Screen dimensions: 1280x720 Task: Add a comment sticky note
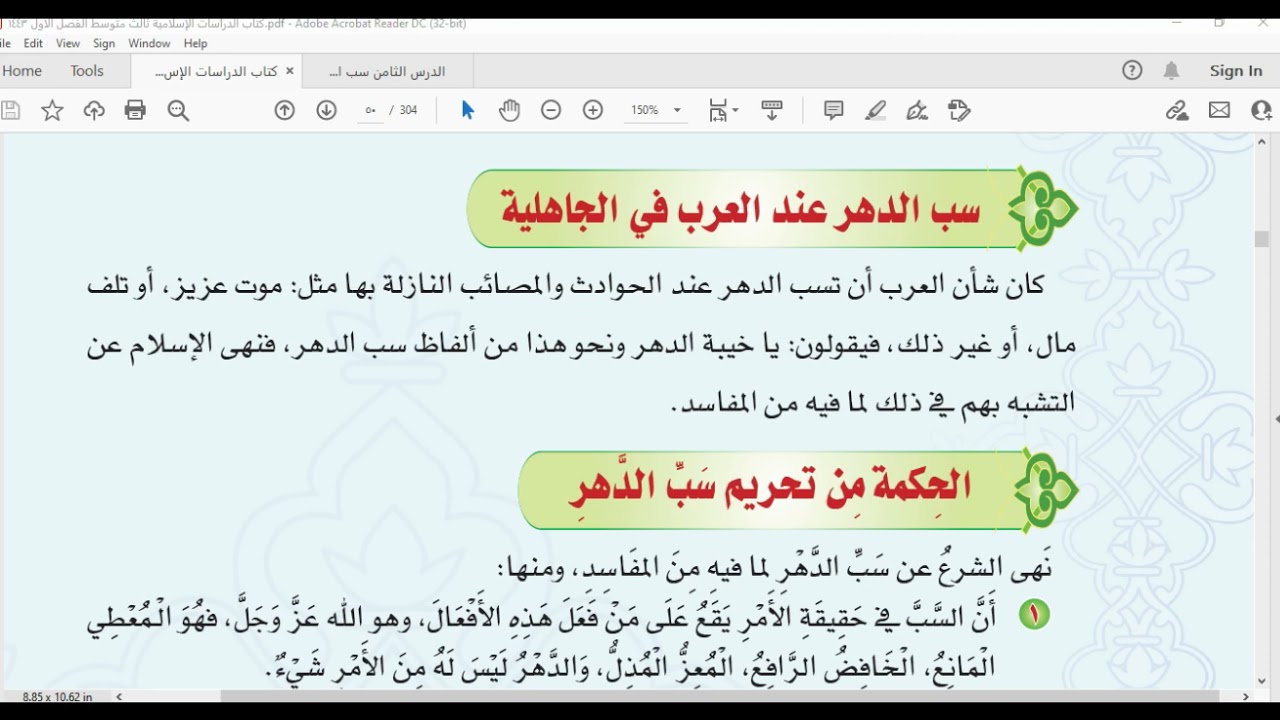coord(834,111)
